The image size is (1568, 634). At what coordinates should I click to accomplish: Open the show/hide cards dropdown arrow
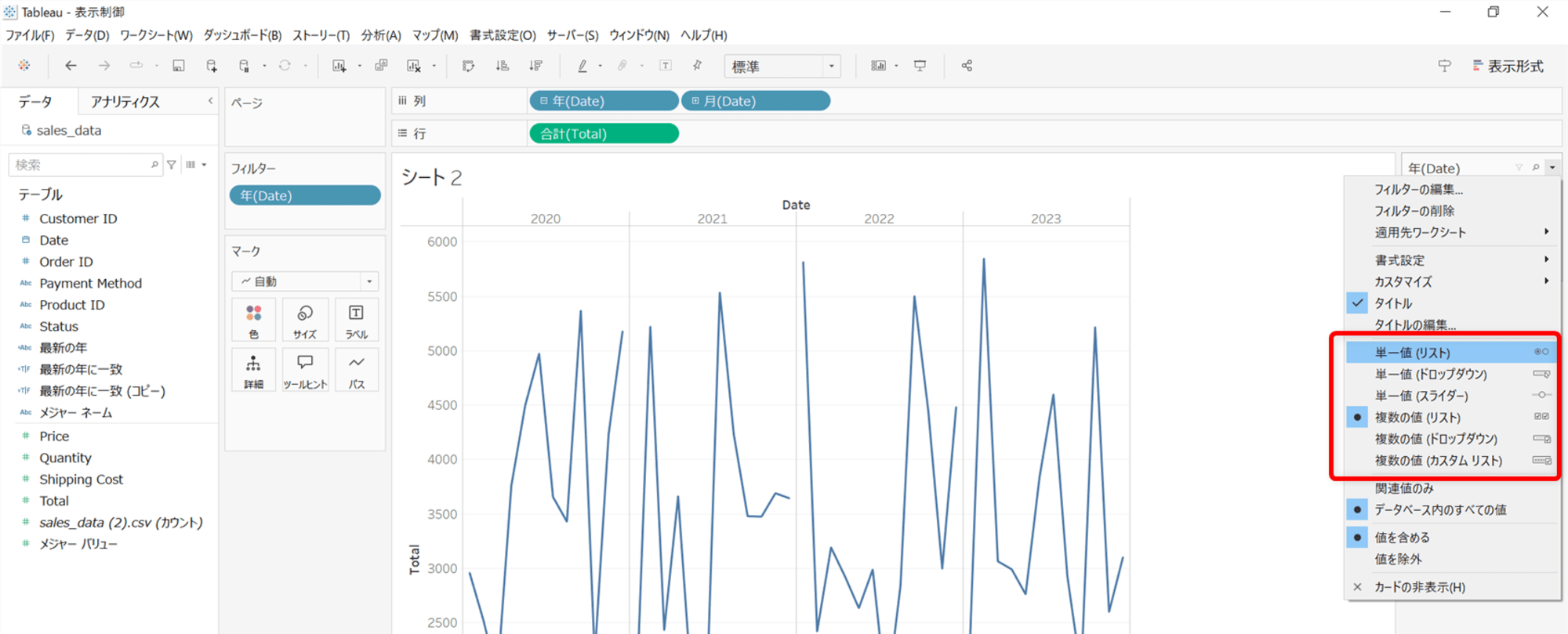click(896, 66)
